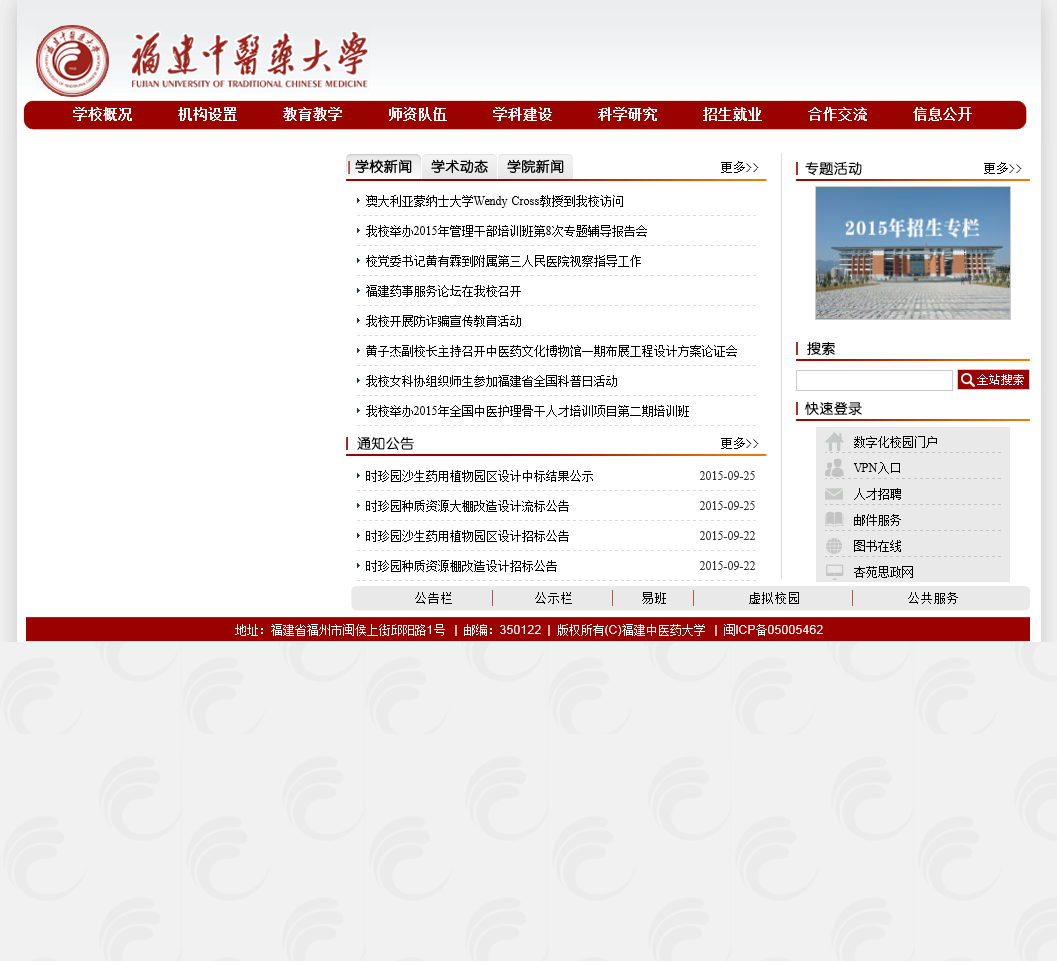The height and width of the screenshot is (961, 1057).
Task: Click 更多>> in the 专题活动 section
Action: point(1002,168)
